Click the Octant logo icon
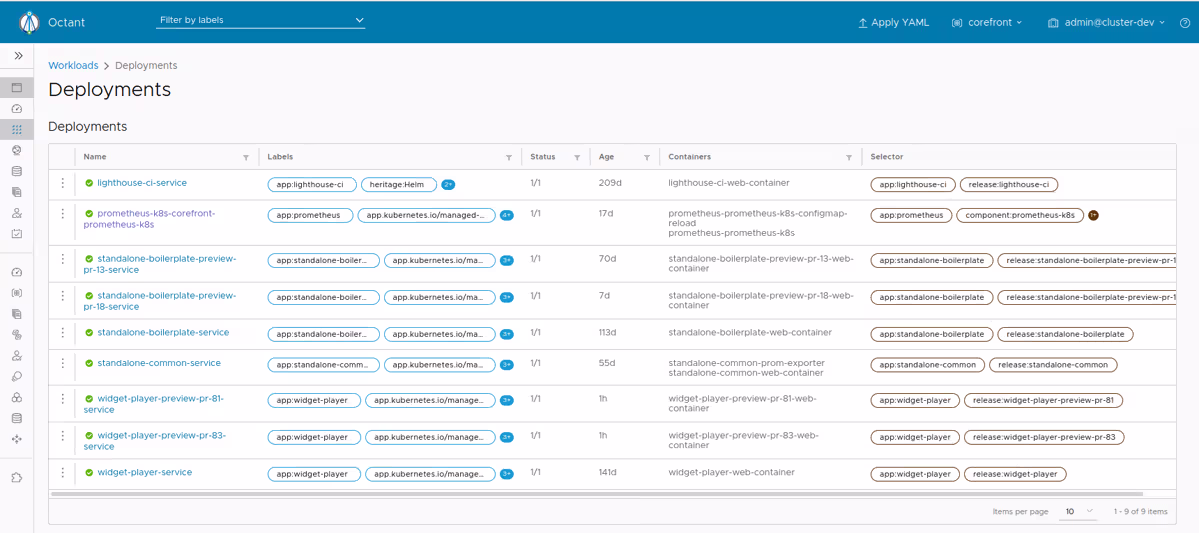1199x533 pixels. click(x=29, y=22)
